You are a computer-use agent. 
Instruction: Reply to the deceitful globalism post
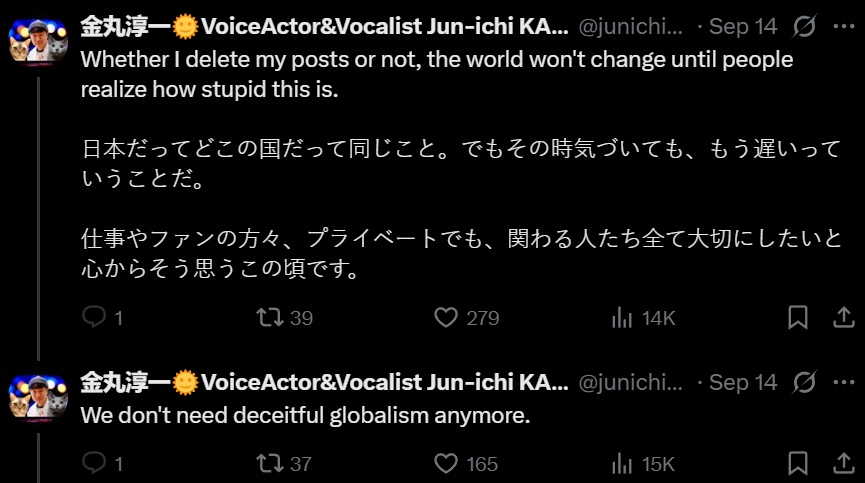pyautogui.click(x=94, y=463)
